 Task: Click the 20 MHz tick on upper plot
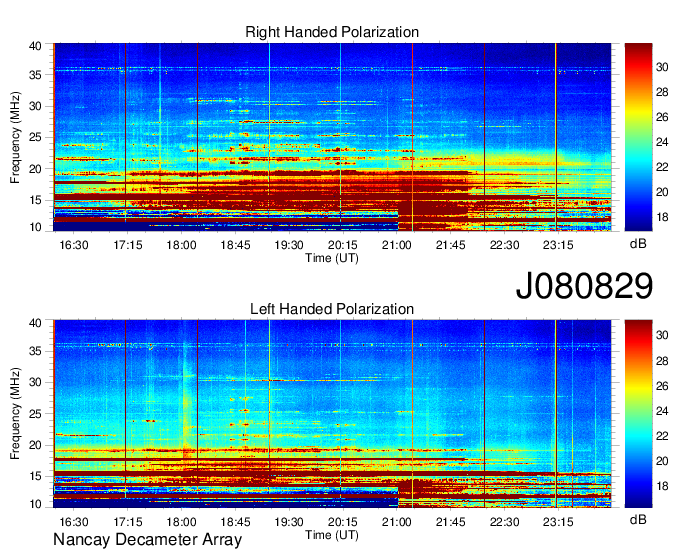35,169
